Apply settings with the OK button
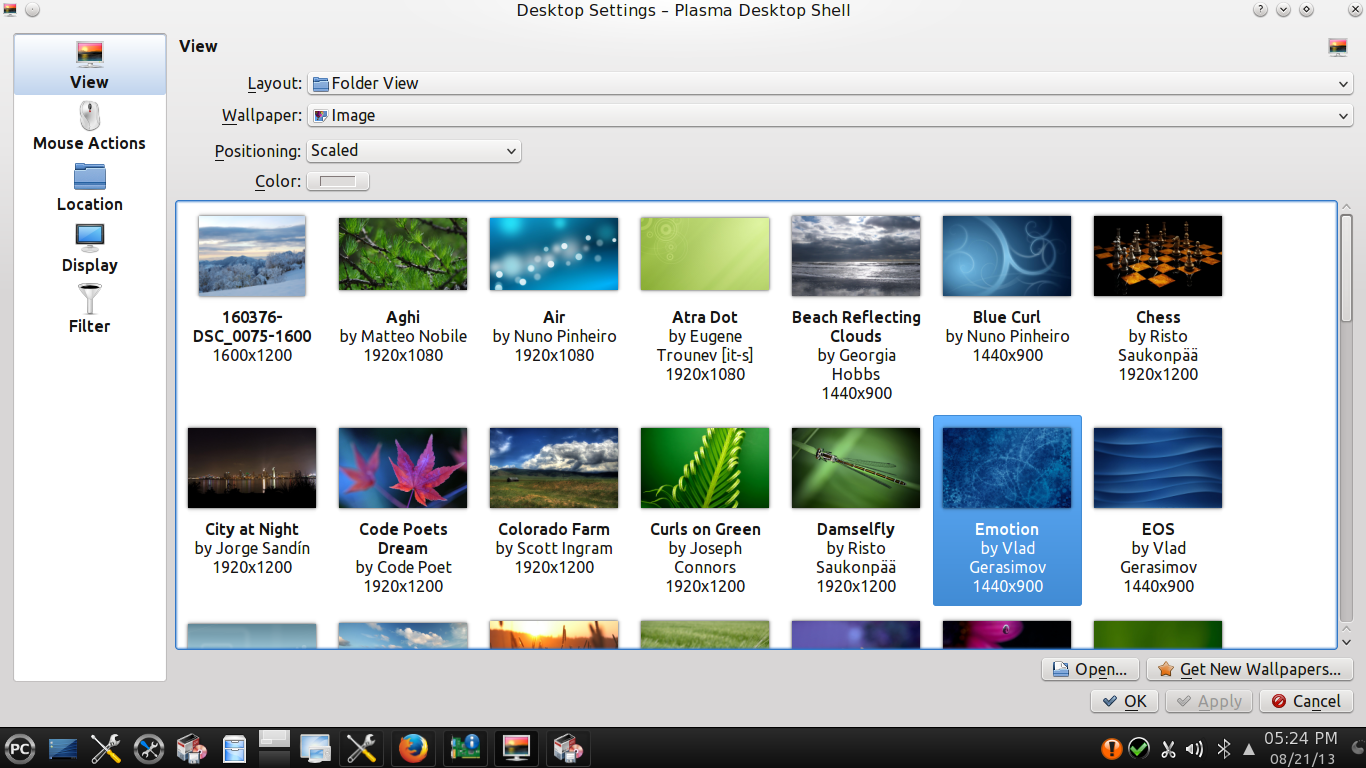Viewport: 1366px width, 768px height. [x=1124, y=701]
